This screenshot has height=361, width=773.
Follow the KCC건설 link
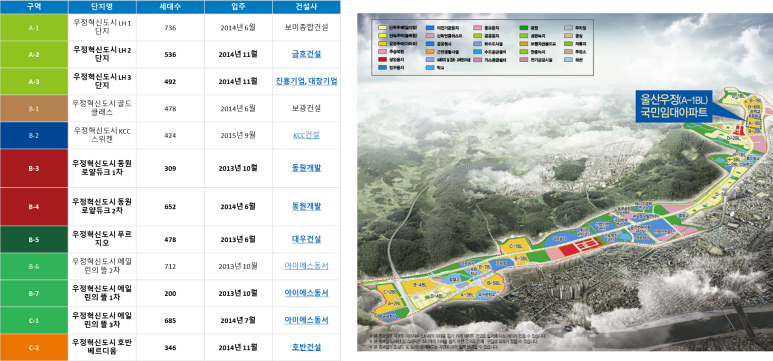(306, 135)
